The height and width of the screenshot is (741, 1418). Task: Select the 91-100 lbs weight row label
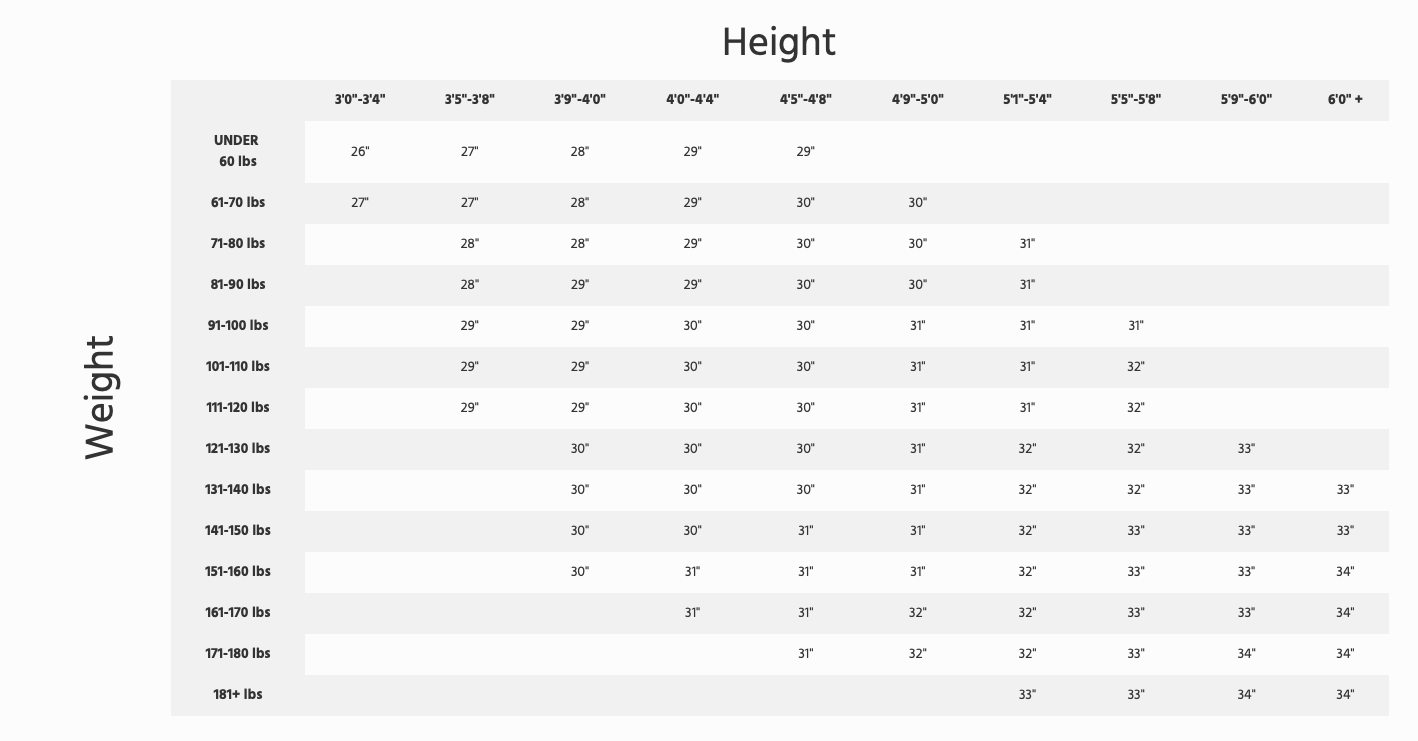pos(238,325)
